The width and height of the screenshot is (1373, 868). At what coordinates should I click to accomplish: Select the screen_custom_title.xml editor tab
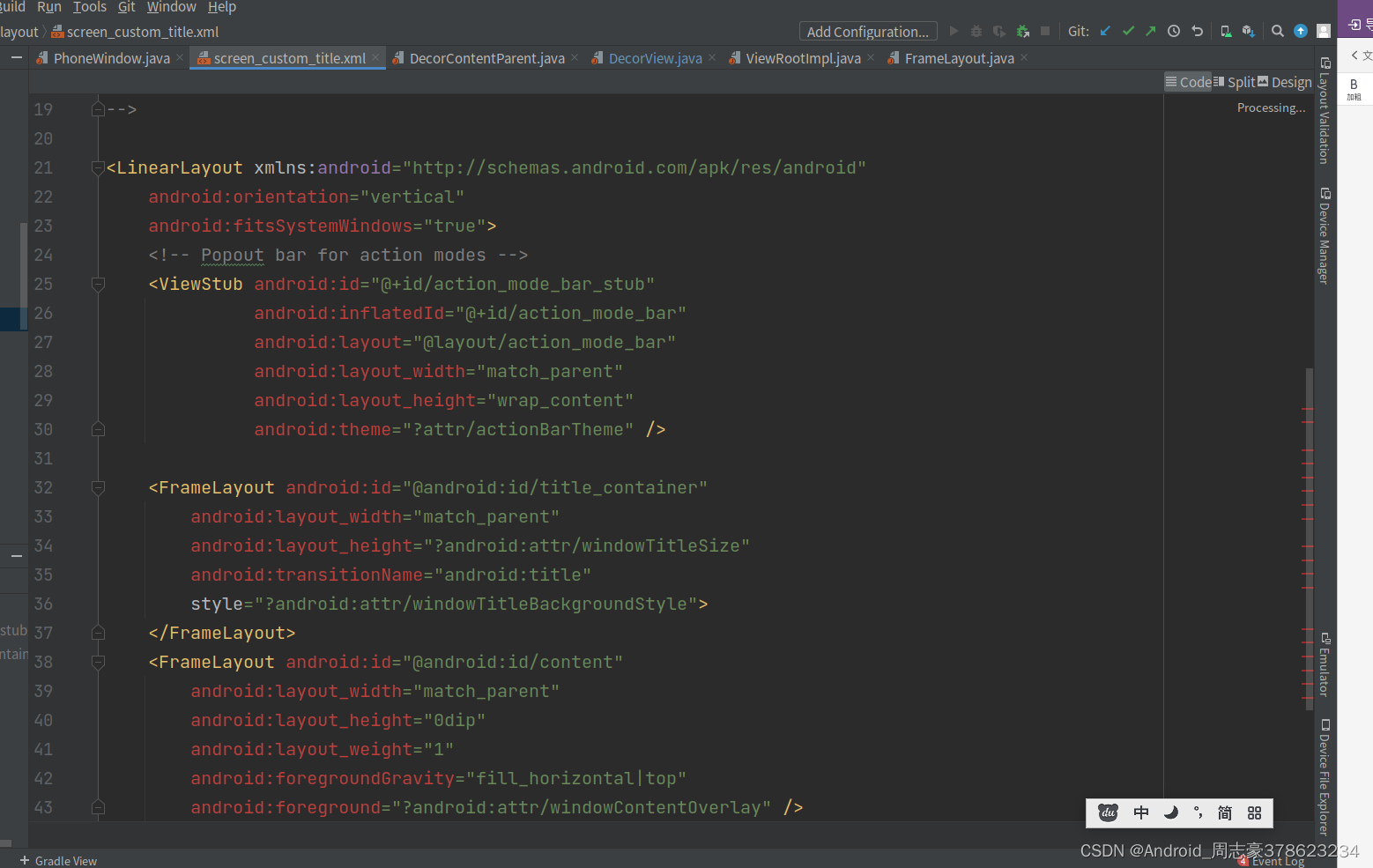tap(288, 58)
